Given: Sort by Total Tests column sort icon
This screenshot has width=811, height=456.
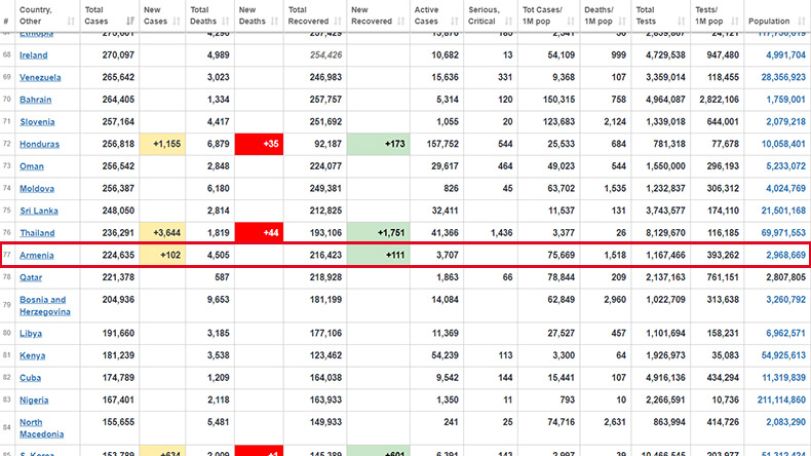Looking at the screenshot, I should [x=681, y=21].
